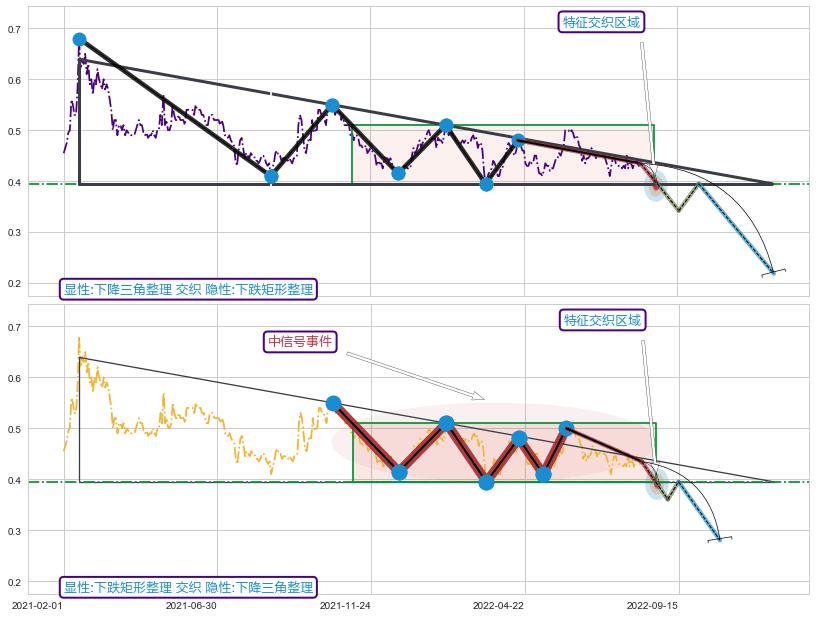Image resolution: width=816 pixels, height=617 pixels.
Task: Click the projection end bracket in top chart
Action: pos(773,271)
